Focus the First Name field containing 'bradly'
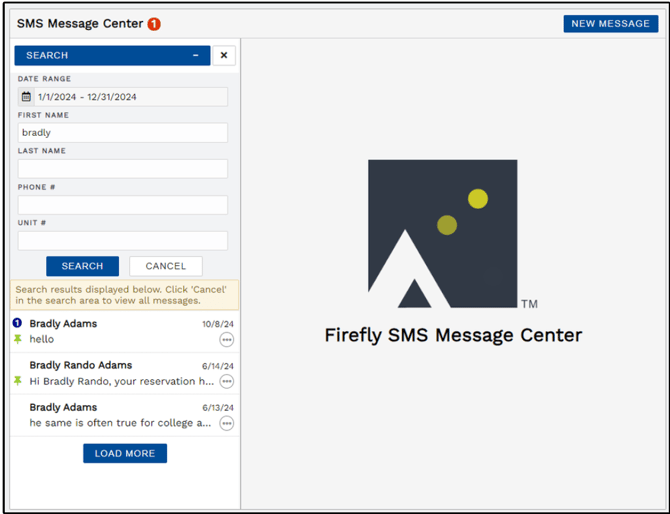 [x=123, y=133]
